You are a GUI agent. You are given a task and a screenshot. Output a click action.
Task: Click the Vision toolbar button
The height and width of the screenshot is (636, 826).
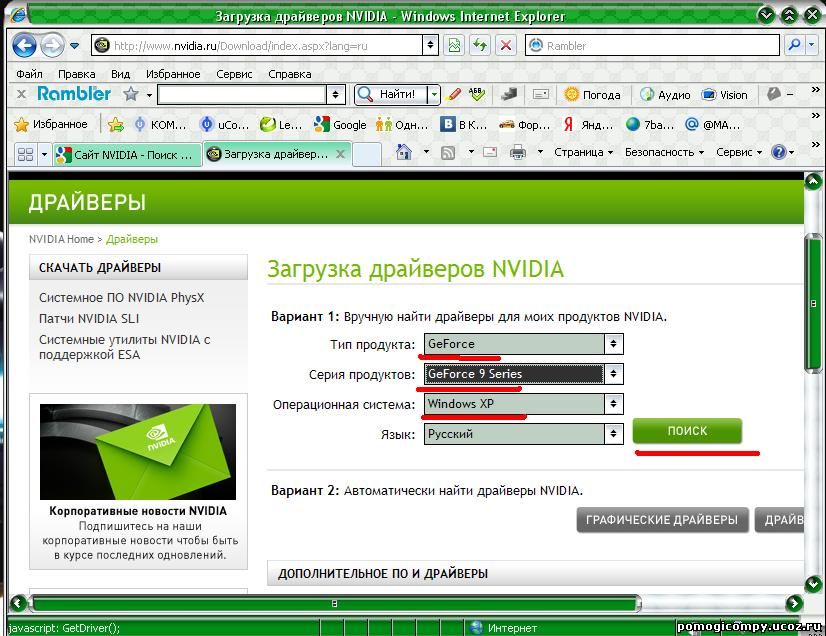point(724,95)
